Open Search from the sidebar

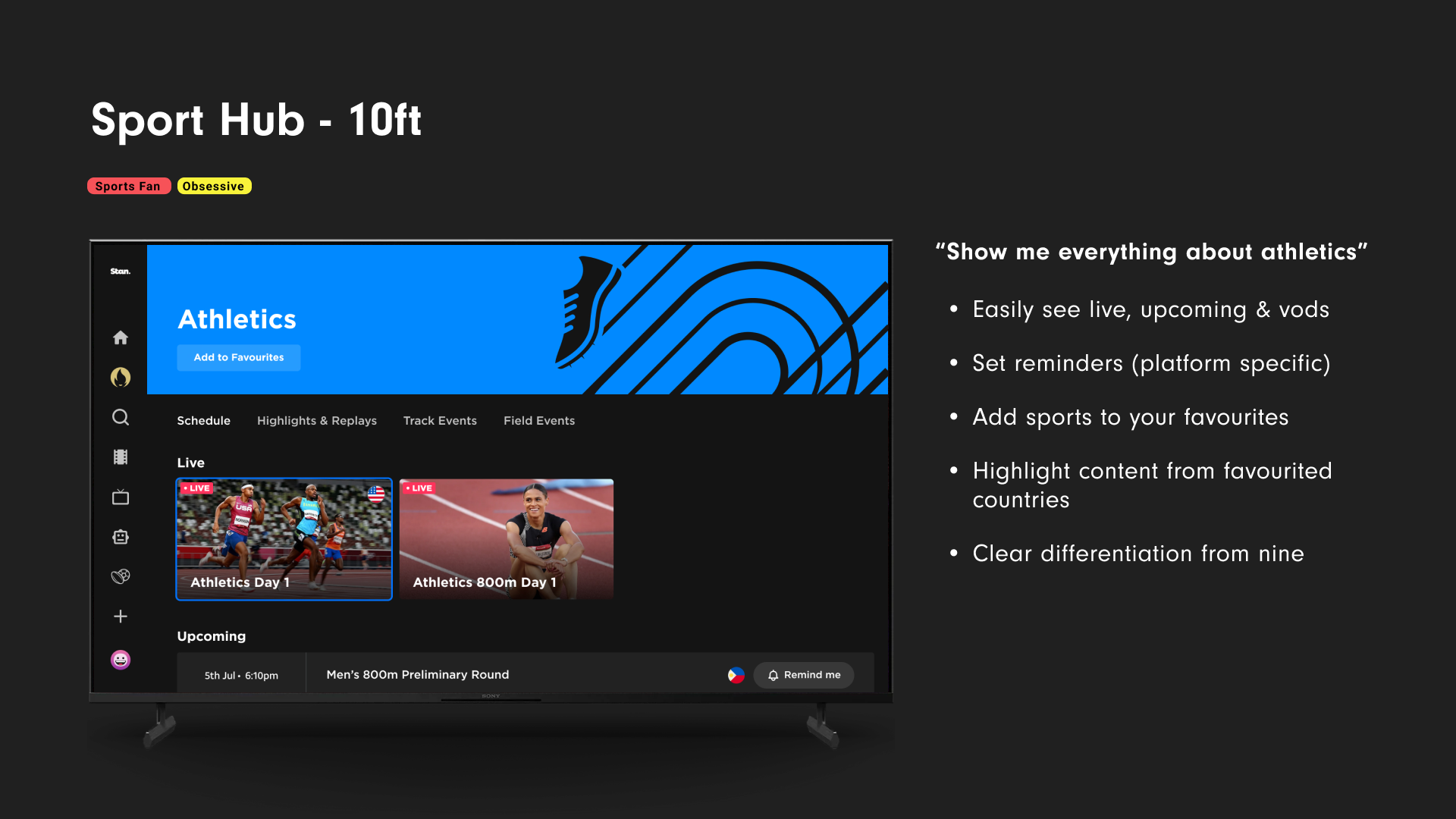(120, 417)
